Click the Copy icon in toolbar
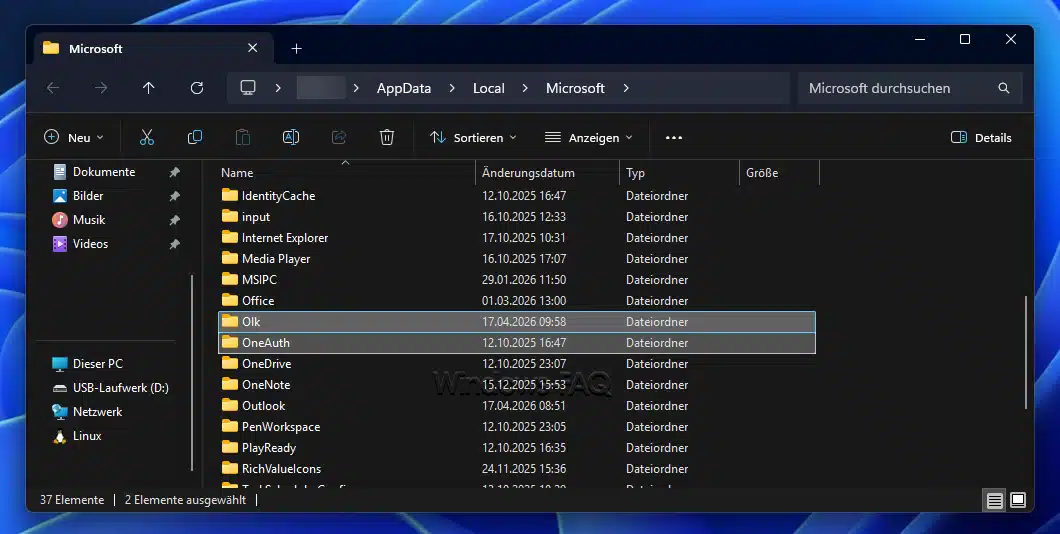Screen dimensions: 1060x534 pyautogui.click(x=195, y=138)
